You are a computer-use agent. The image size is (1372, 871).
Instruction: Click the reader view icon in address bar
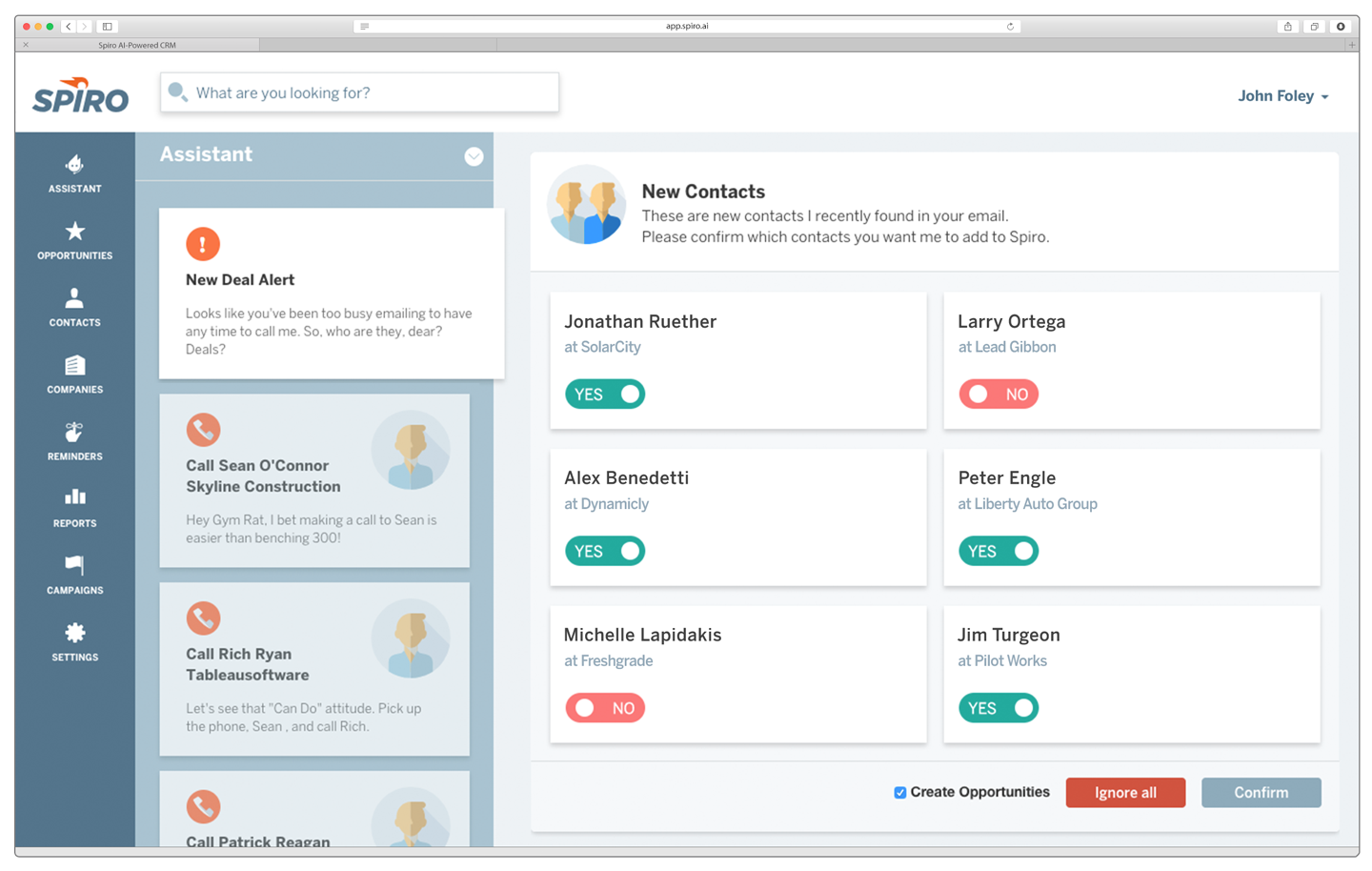(365, 26)
